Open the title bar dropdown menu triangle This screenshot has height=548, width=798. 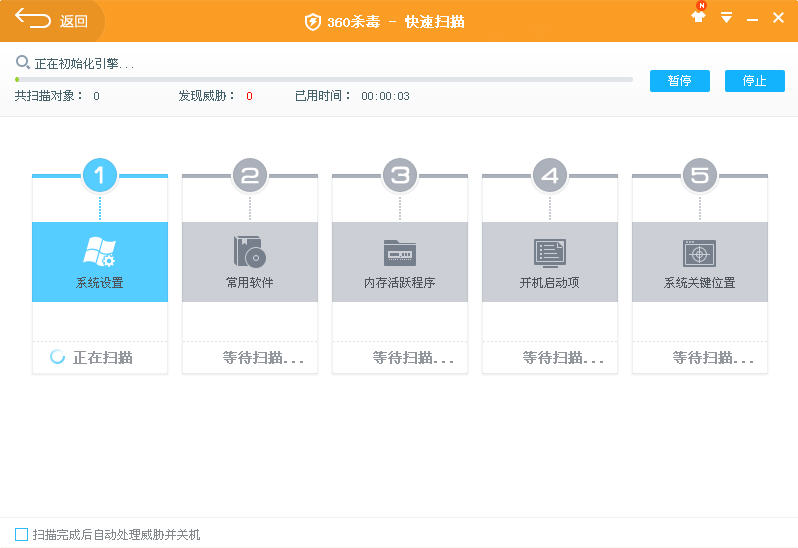[726, 18]
